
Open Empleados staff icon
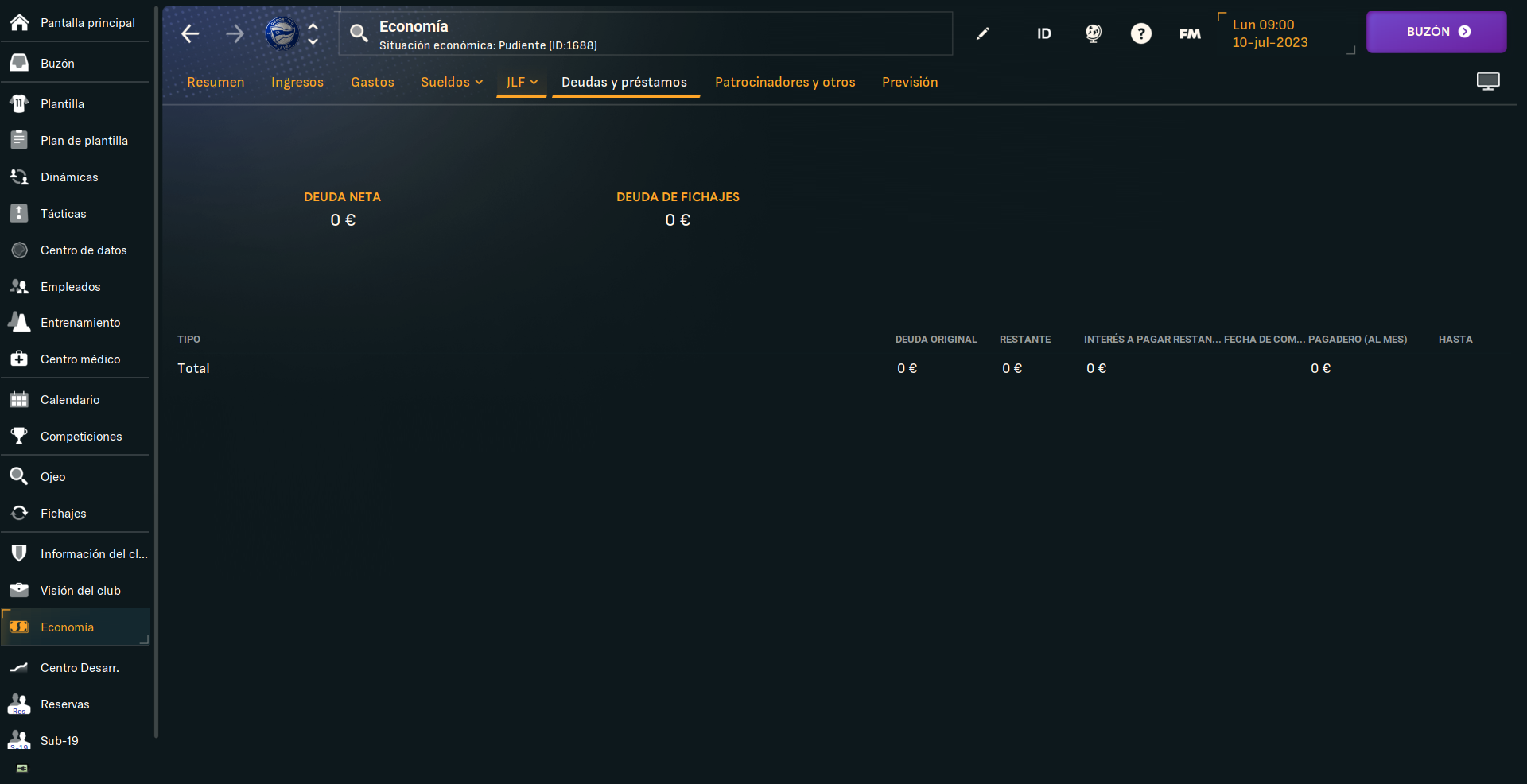tap(19, 286)
